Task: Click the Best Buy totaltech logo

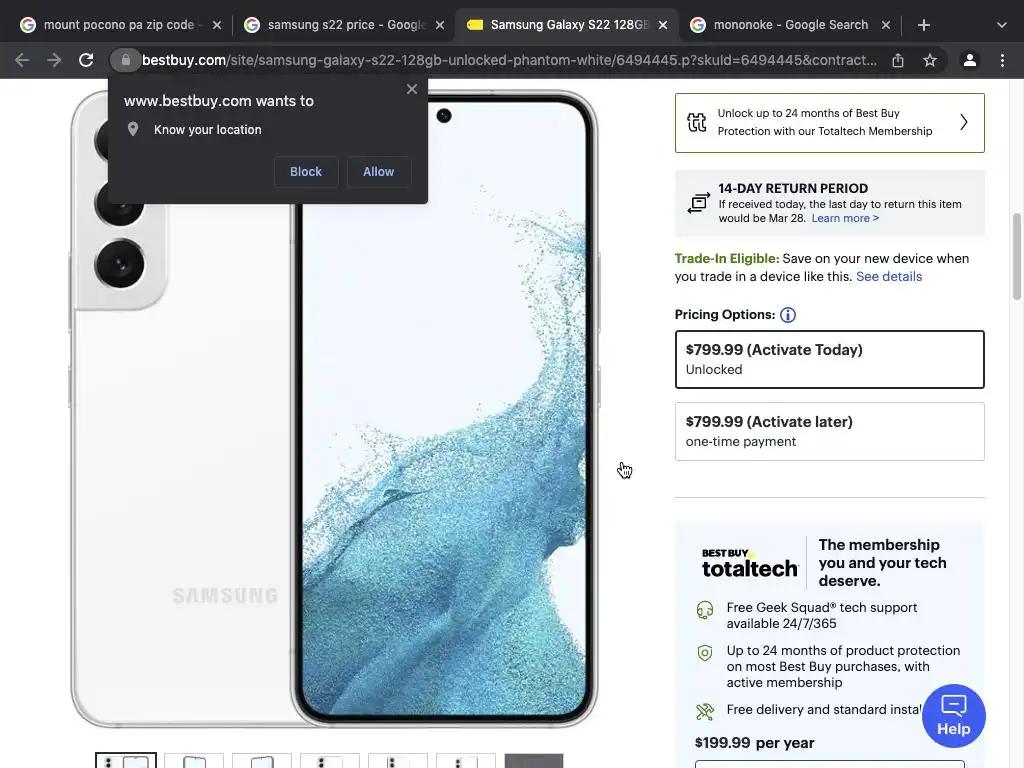Action: 750,563
